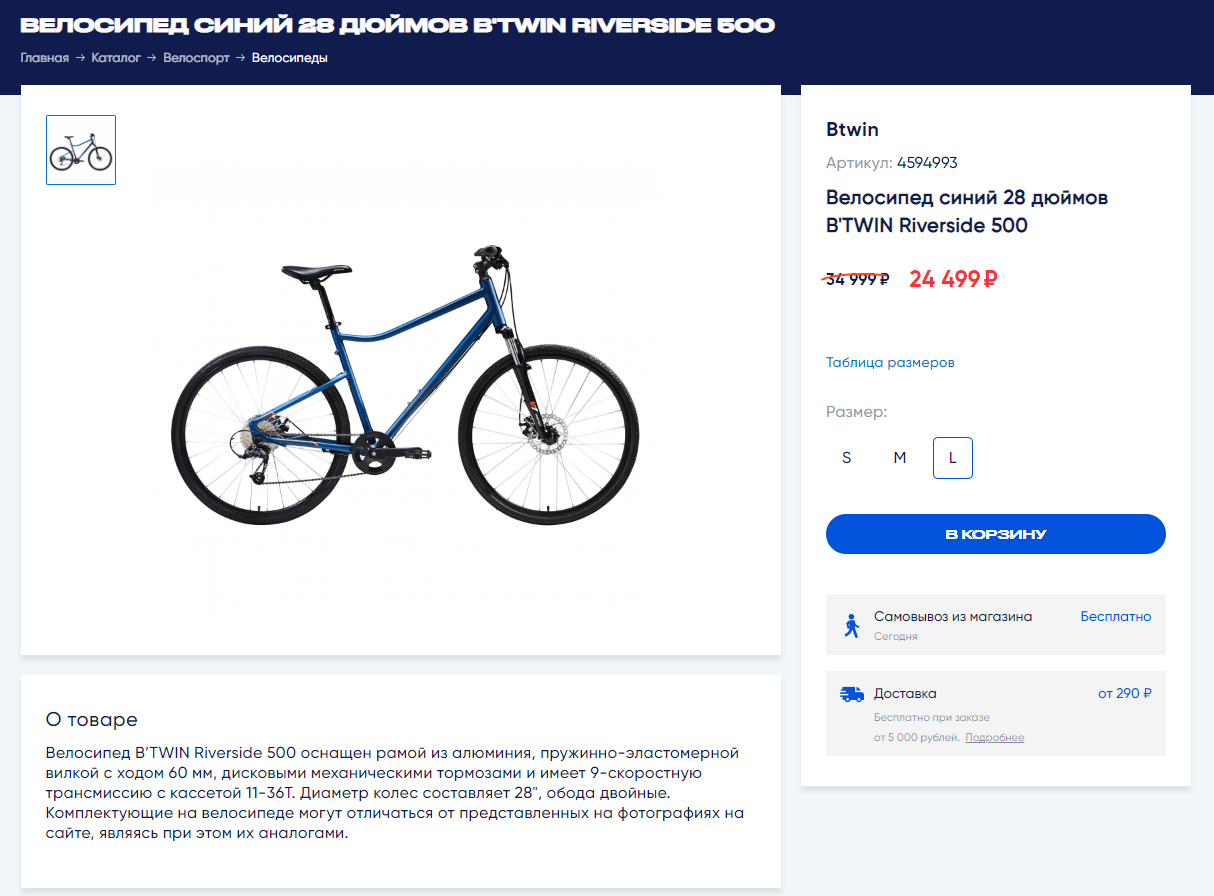
Task: Open the Таблица размеров size chart link
Action: click(890, 362)
